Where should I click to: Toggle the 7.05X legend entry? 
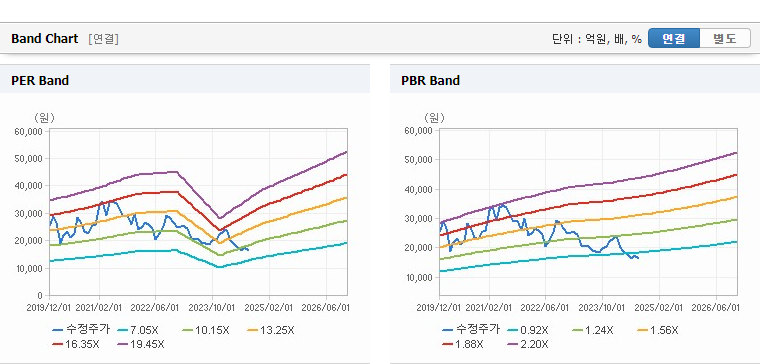click(x=138, y=330)
